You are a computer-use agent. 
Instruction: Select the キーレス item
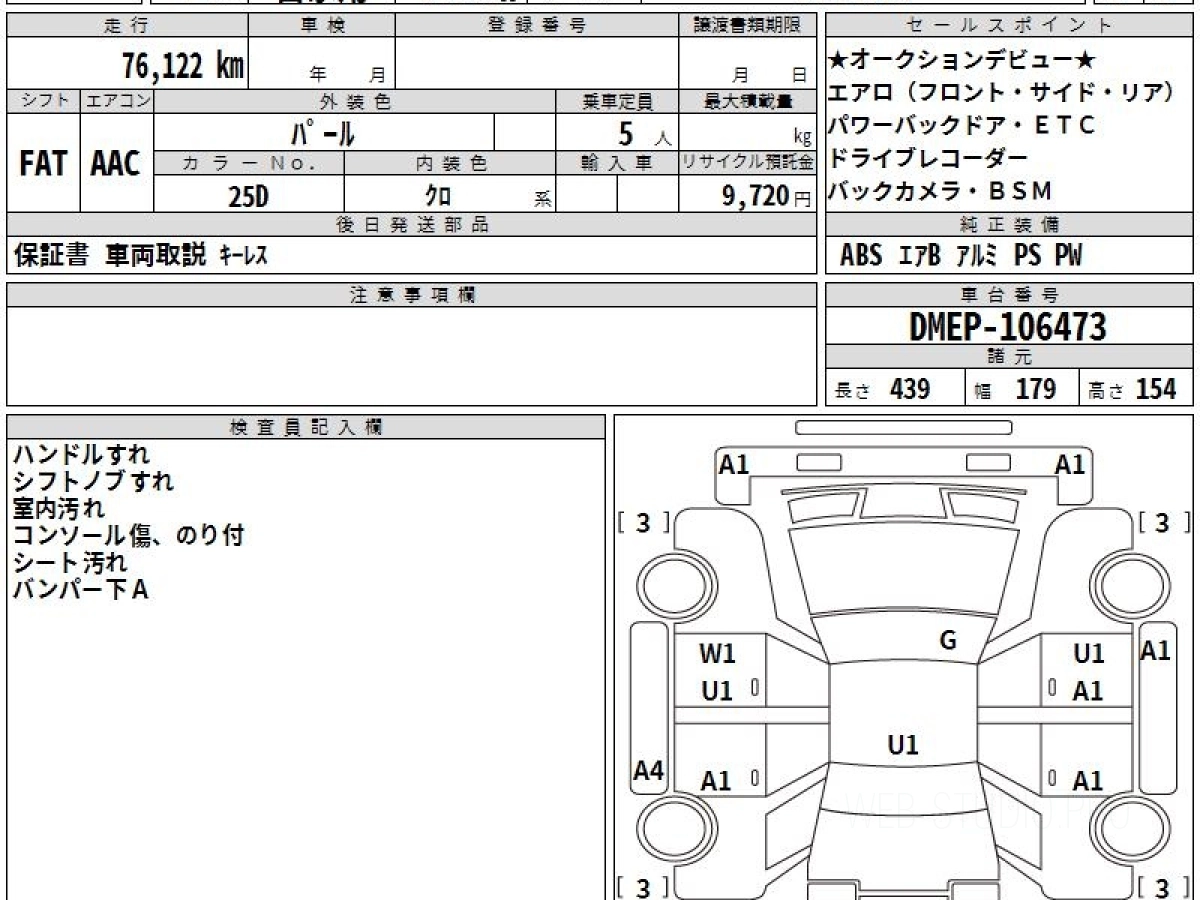click(x=243, y=257)
